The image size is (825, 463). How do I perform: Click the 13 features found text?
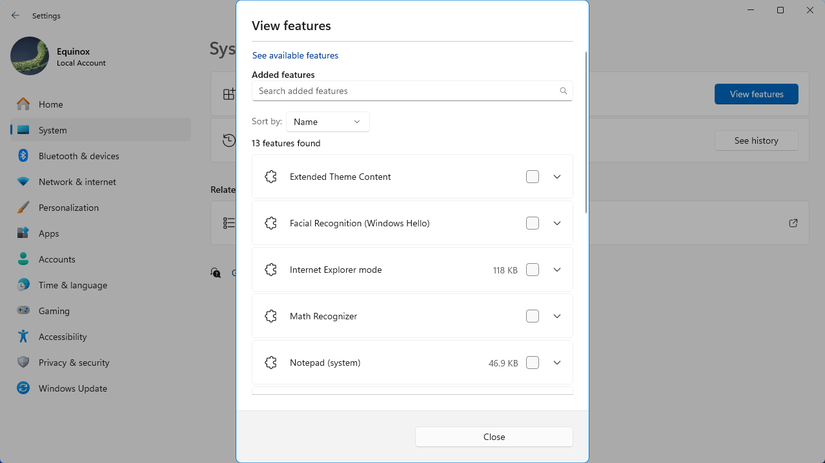coord(286,143)
